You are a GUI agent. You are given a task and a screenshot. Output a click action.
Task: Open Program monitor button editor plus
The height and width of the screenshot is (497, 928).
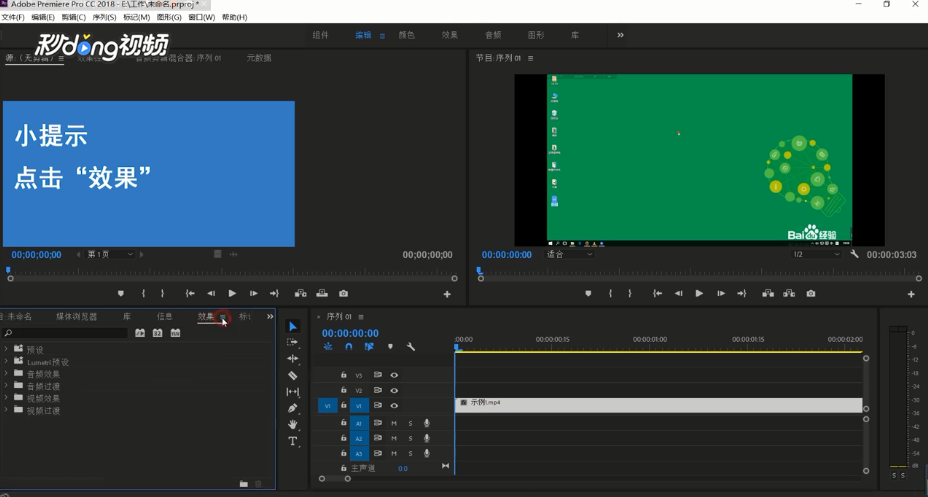coord(911,294)
